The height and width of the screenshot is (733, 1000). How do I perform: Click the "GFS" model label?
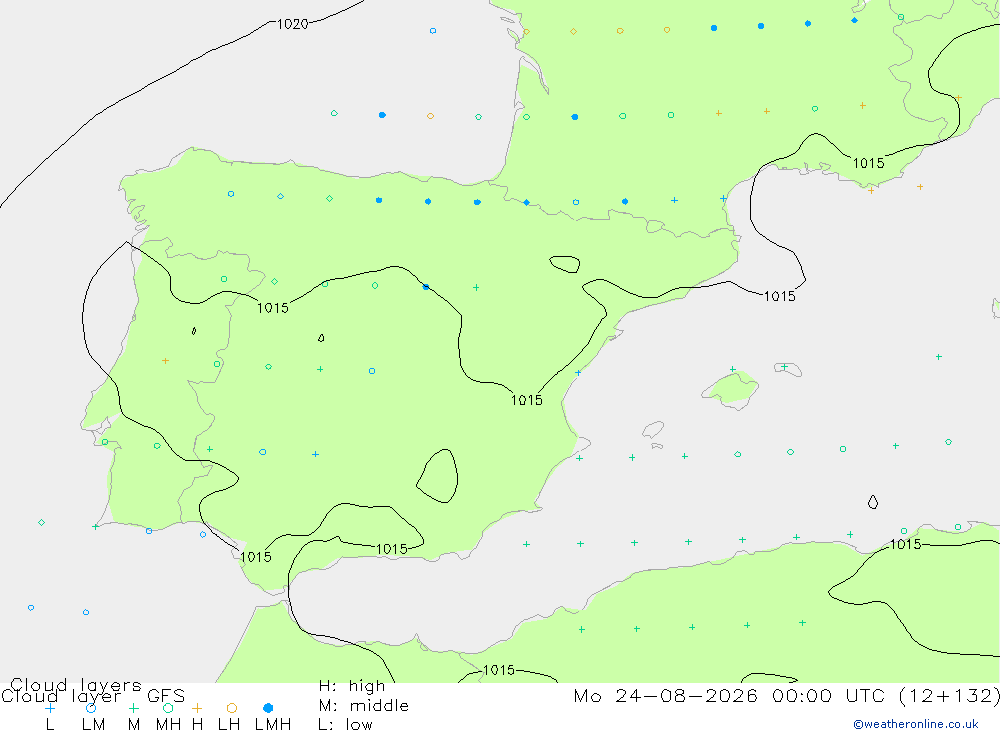point(166,696)
